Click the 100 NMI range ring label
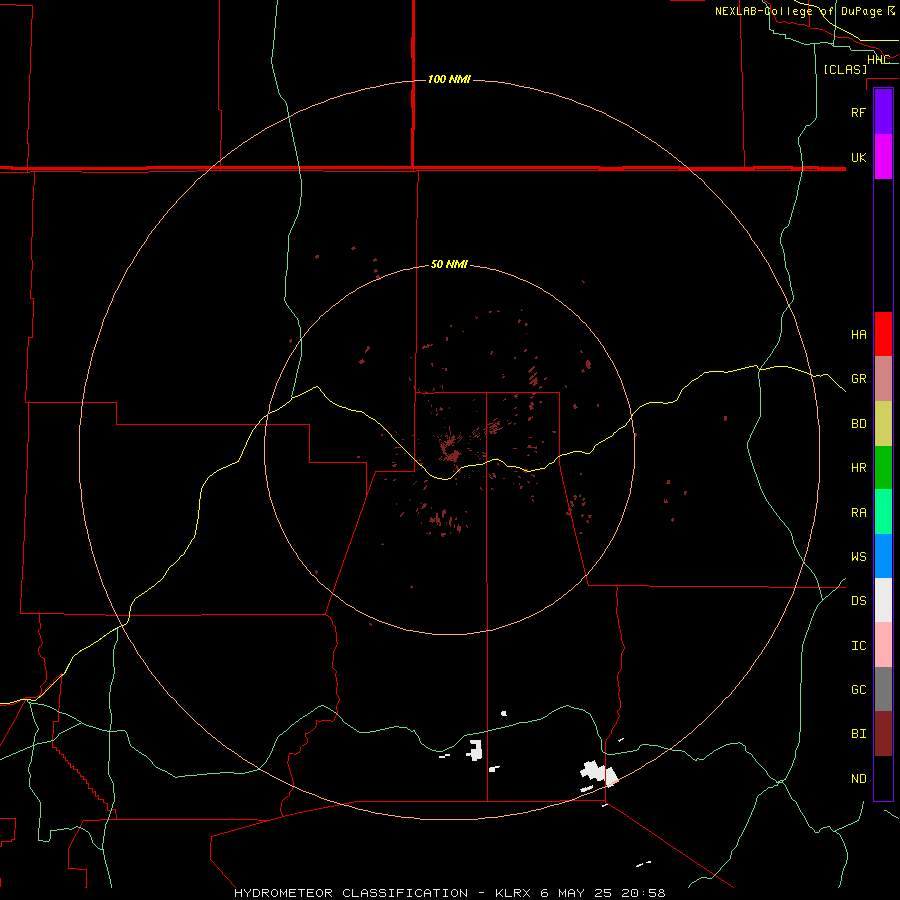 (449, 79)
